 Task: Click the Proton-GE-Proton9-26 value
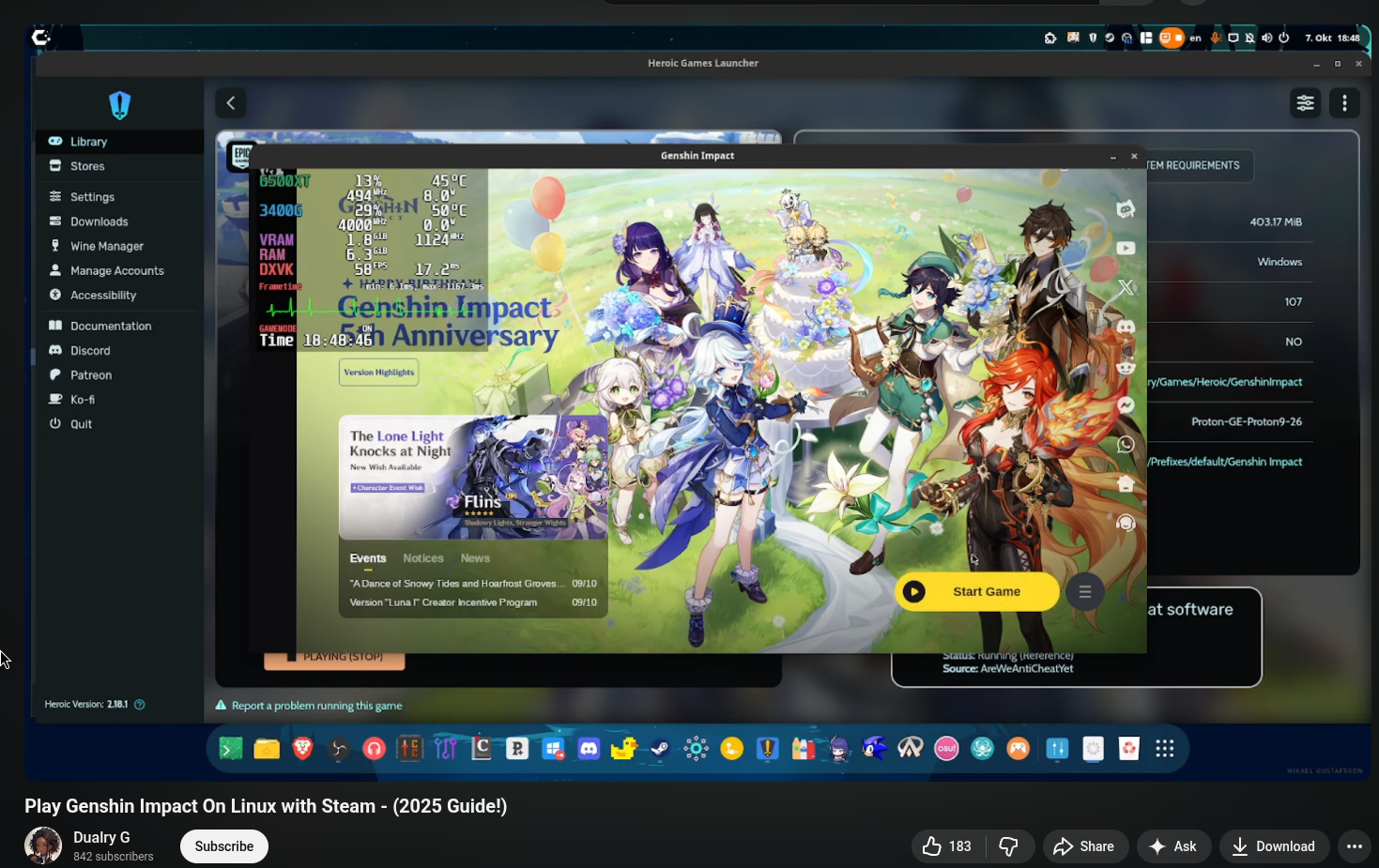coord(1247,422)
